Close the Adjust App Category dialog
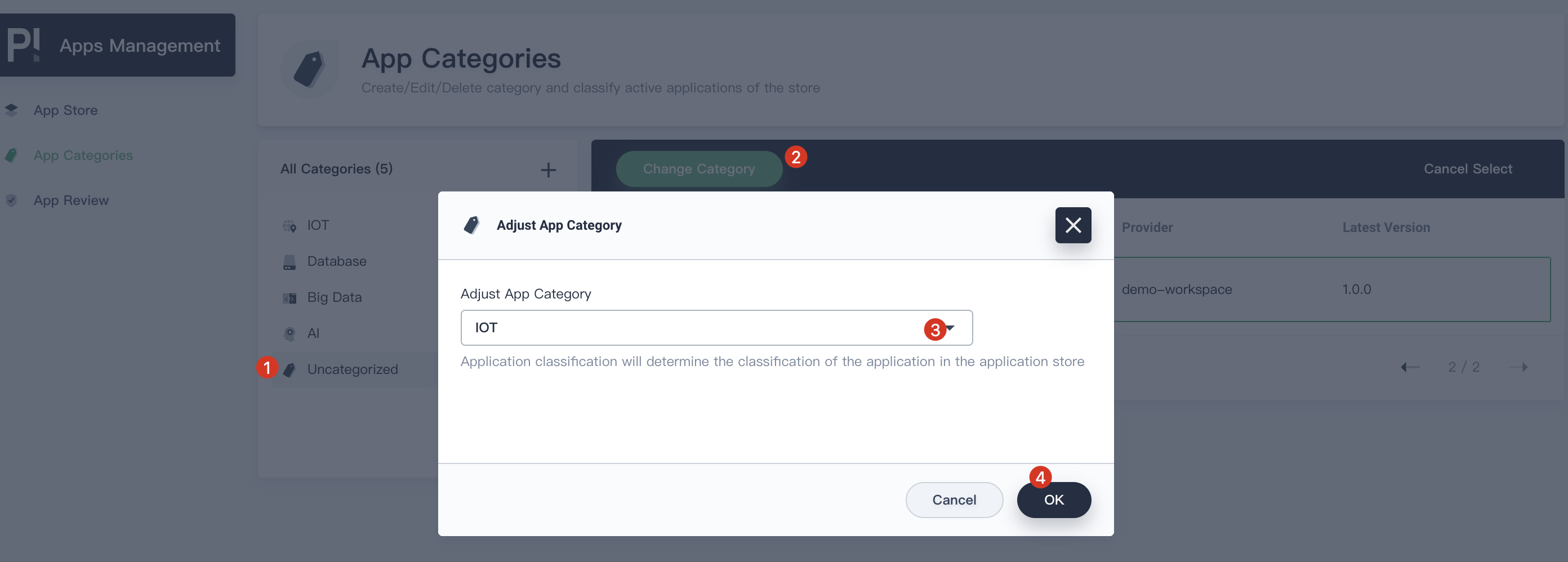The height and width of the screenshot is (562, 1568). click(x=1073, y=225)
